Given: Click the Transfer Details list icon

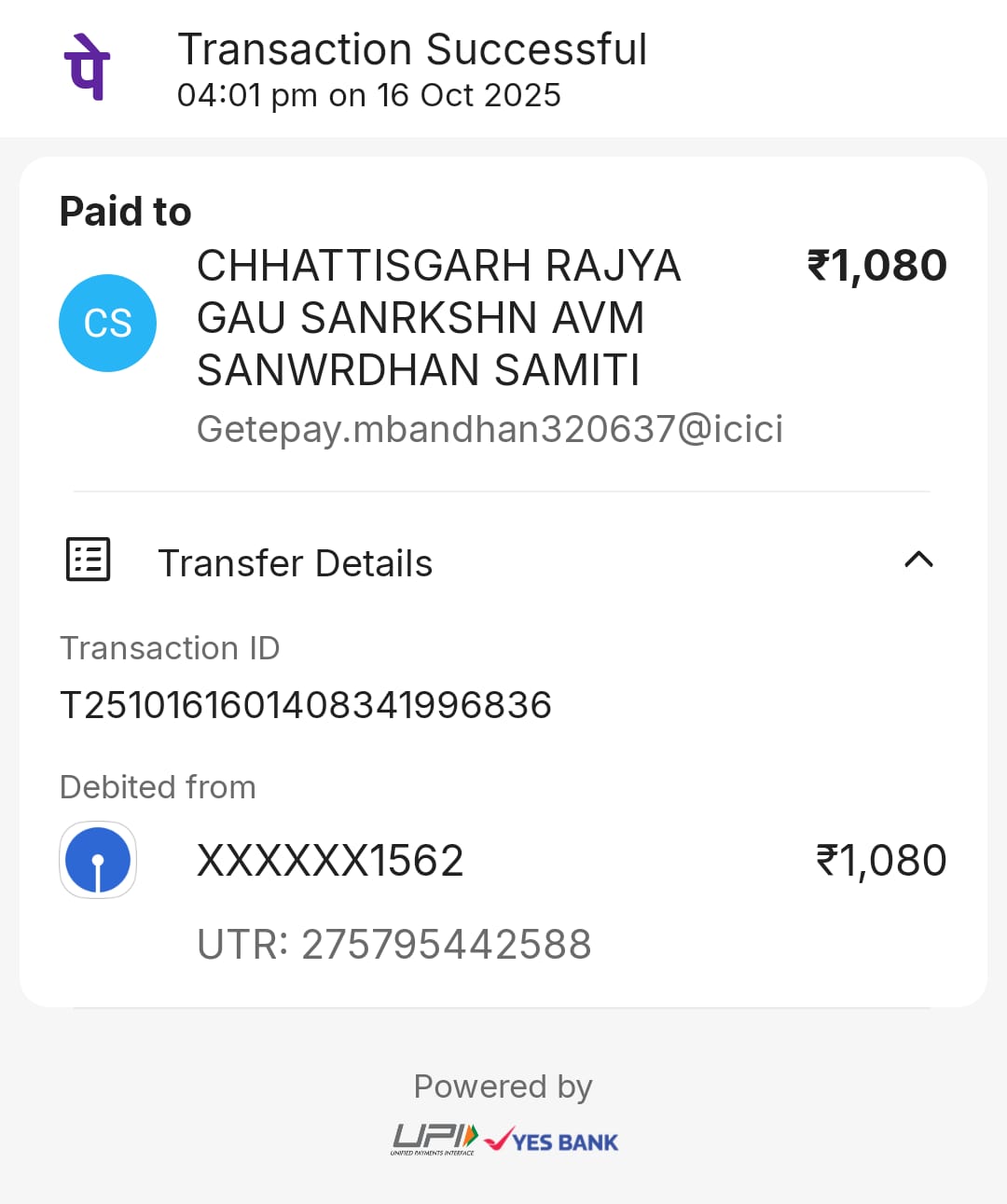Looking at the screenshot, I should pos(89,560).
